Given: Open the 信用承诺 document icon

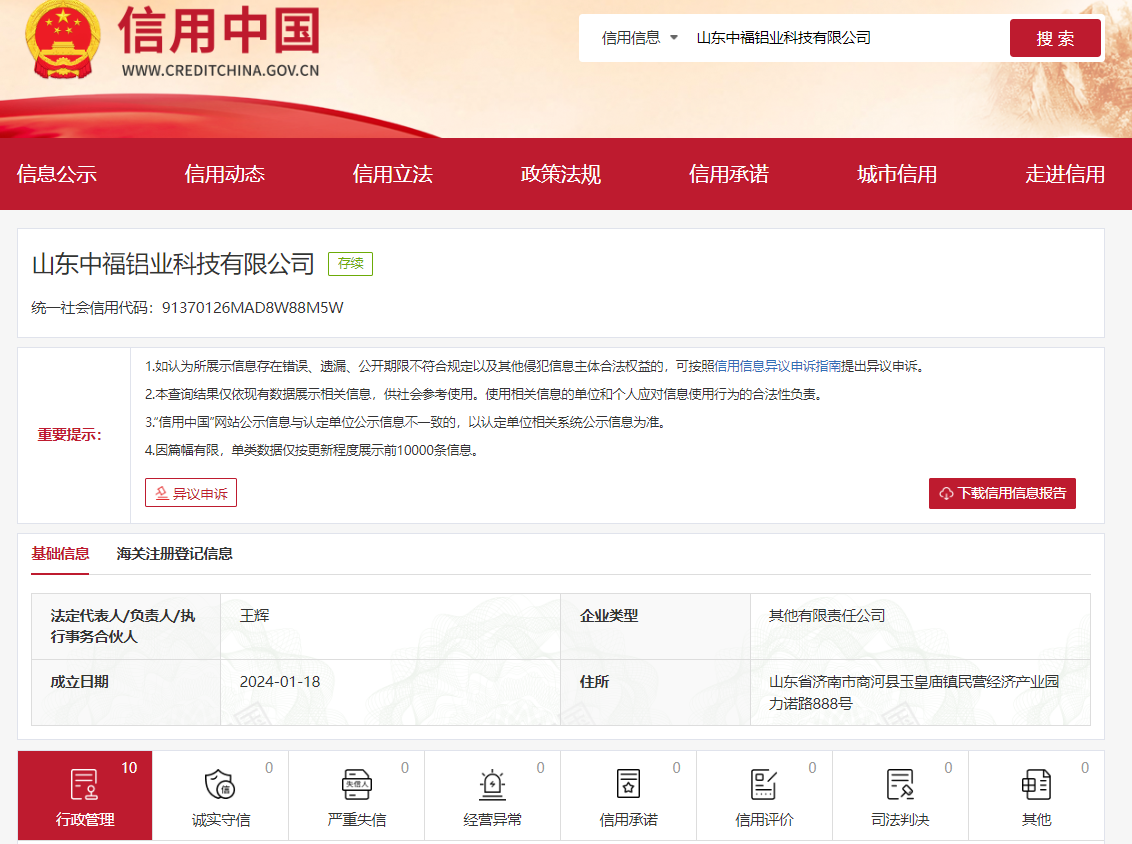Looking at the screenshot, I should 628,785.
